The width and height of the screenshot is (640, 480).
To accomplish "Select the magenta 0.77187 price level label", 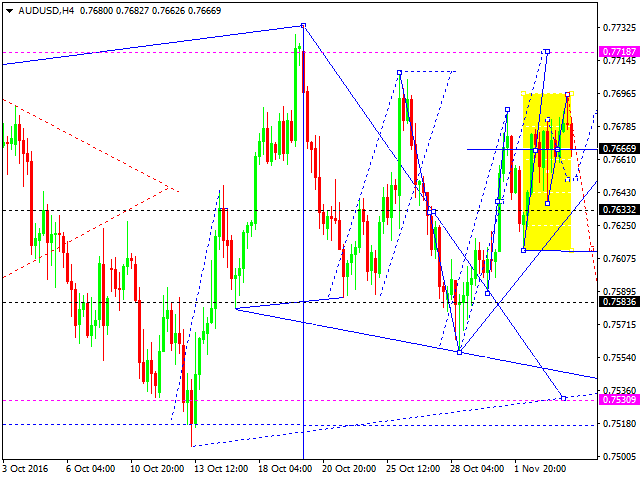I will coord(619,52).
